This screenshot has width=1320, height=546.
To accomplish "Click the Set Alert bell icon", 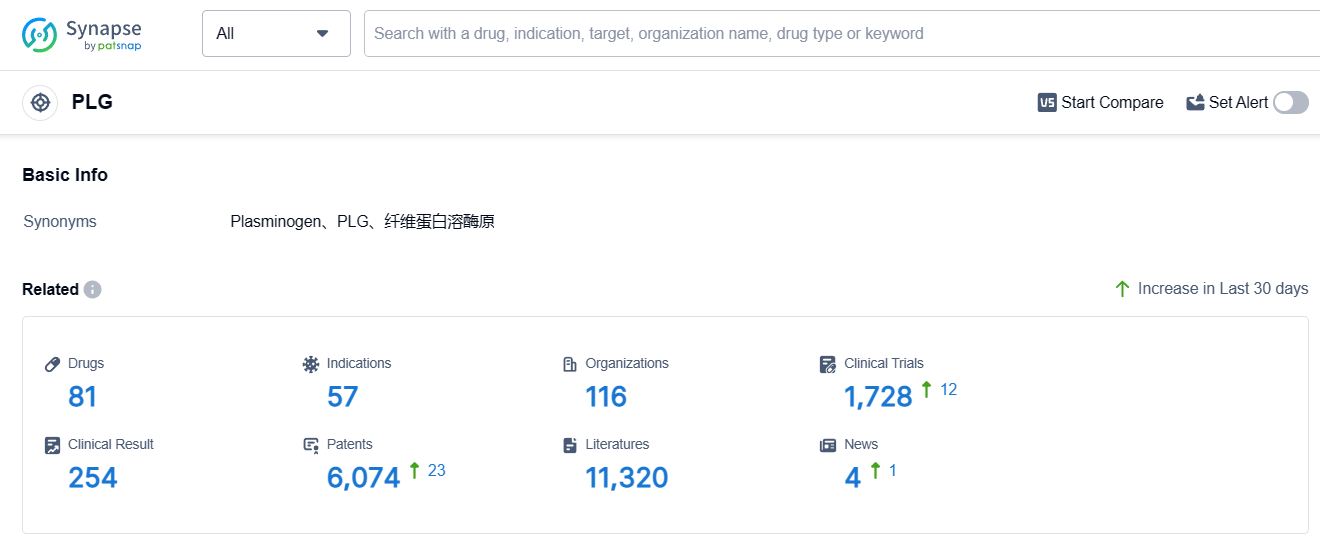I will tap(1195, 102).
